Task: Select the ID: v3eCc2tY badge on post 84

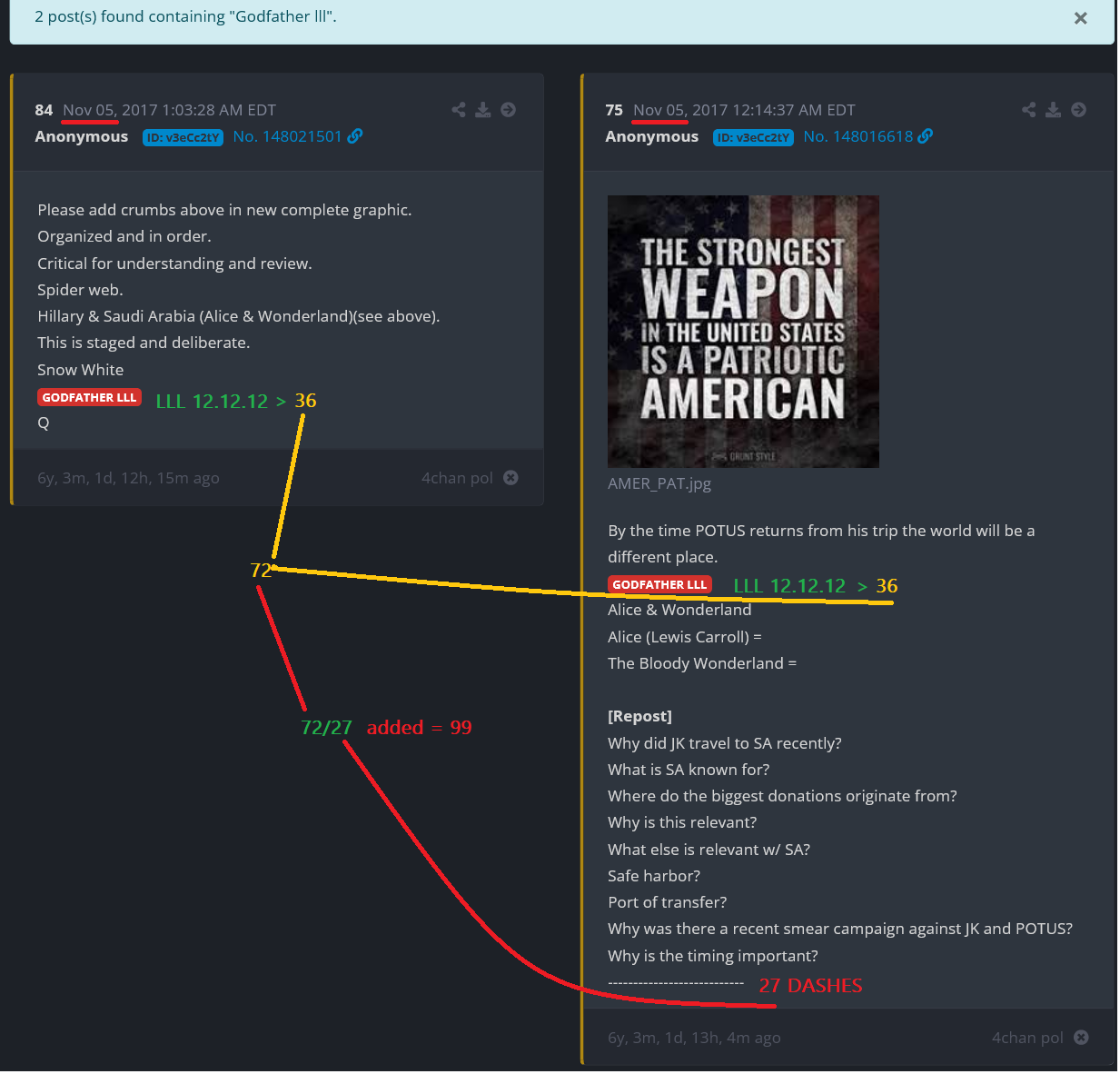Action: coord(183,137)
